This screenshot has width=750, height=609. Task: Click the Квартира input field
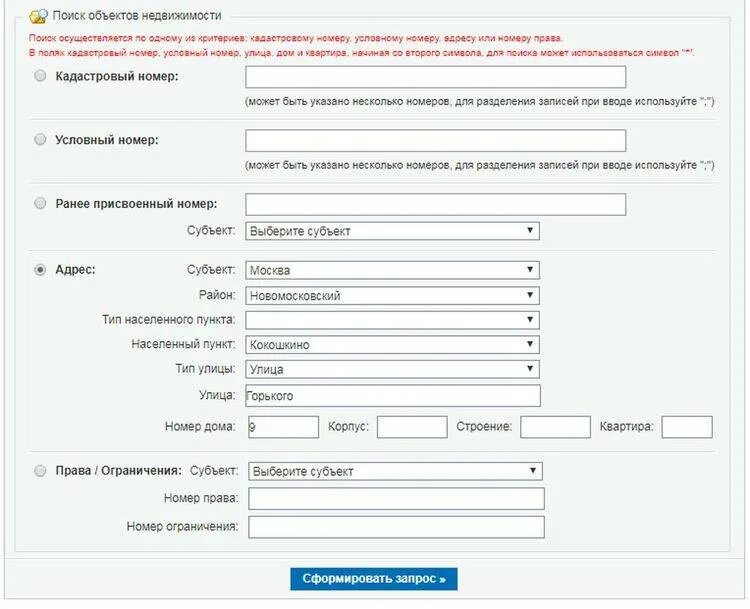pos(686,427)
